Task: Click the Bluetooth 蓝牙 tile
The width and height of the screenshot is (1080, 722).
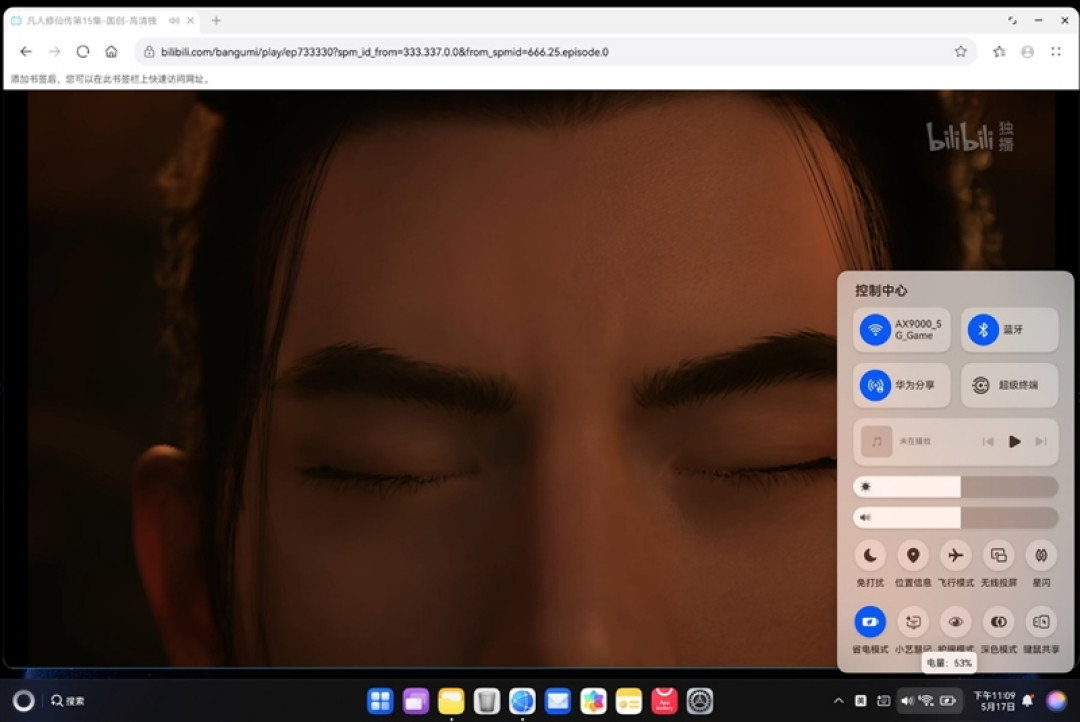Action: [x=1009, y=329]
